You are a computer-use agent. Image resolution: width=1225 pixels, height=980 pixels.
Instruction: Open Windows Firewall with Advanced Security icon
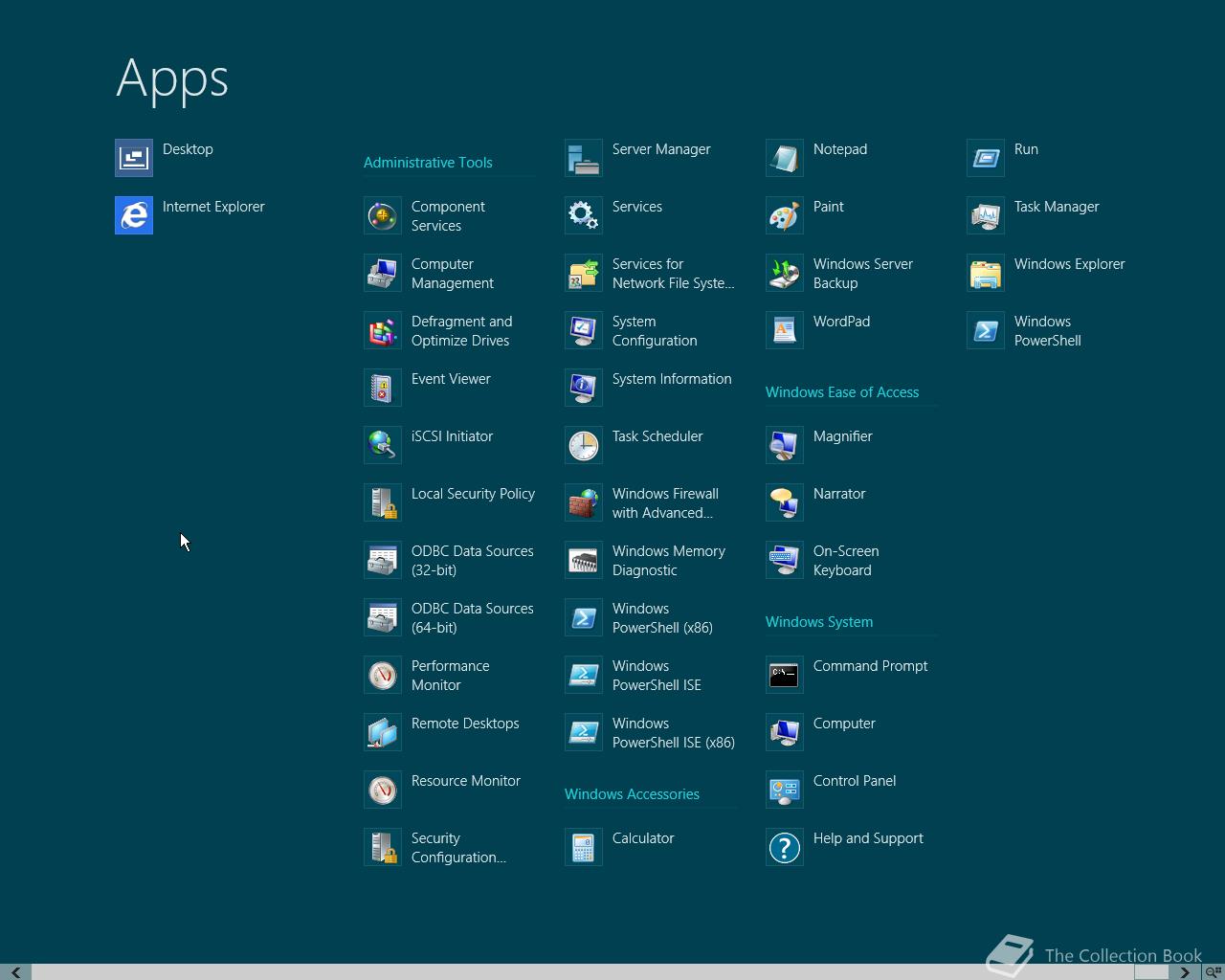(x=584, y=502)
